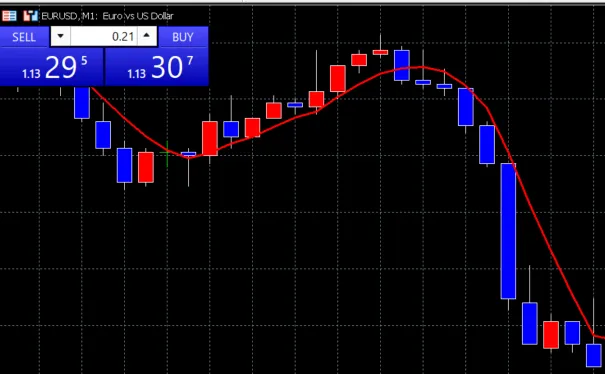The image size is (605, 374).
Task: Click the chart-type icon beside EURUSD title
Action: coord(30,16)
